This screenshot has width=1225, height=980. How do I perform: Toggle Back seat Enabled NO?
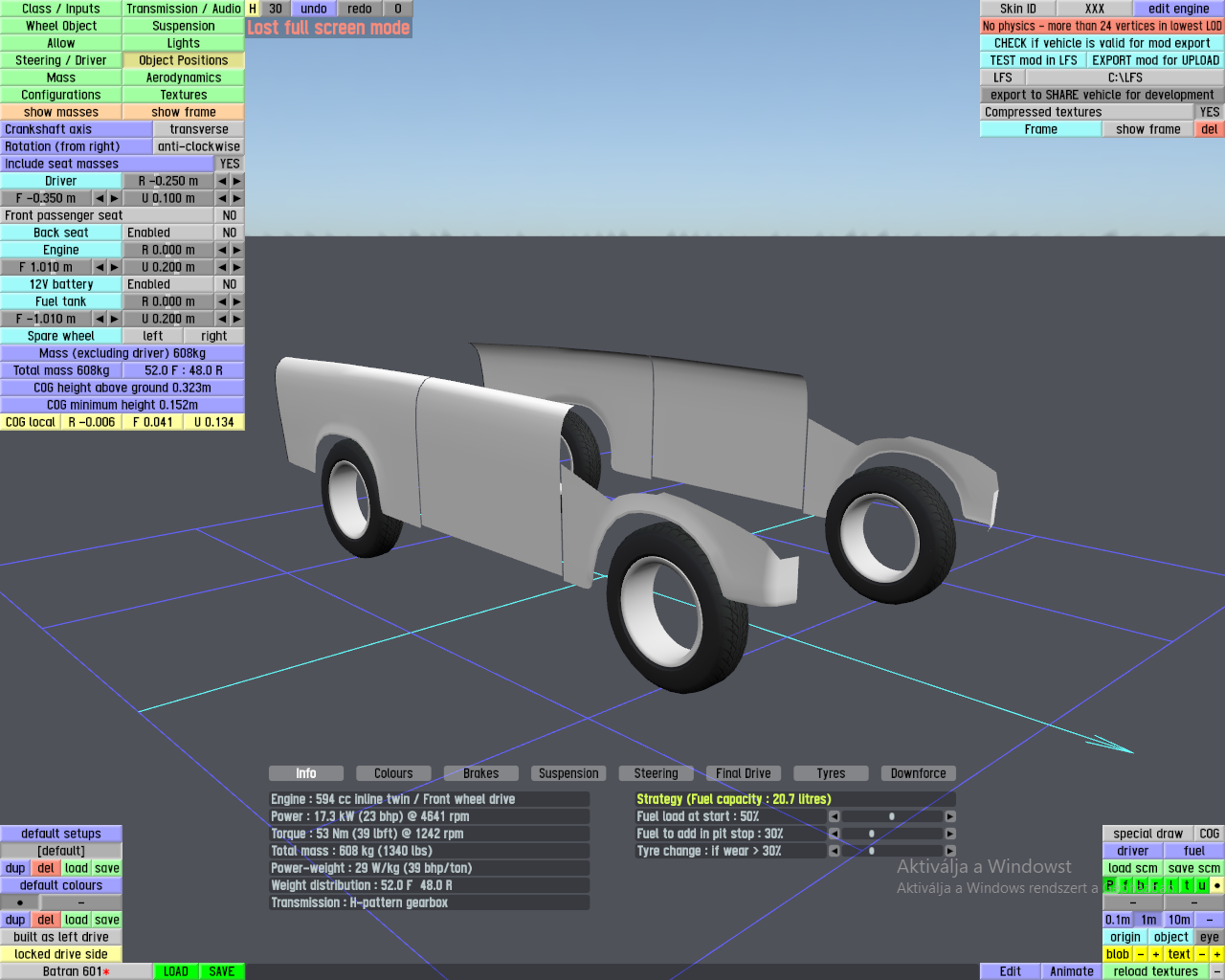pyautogui.click(x=230, y=233)
